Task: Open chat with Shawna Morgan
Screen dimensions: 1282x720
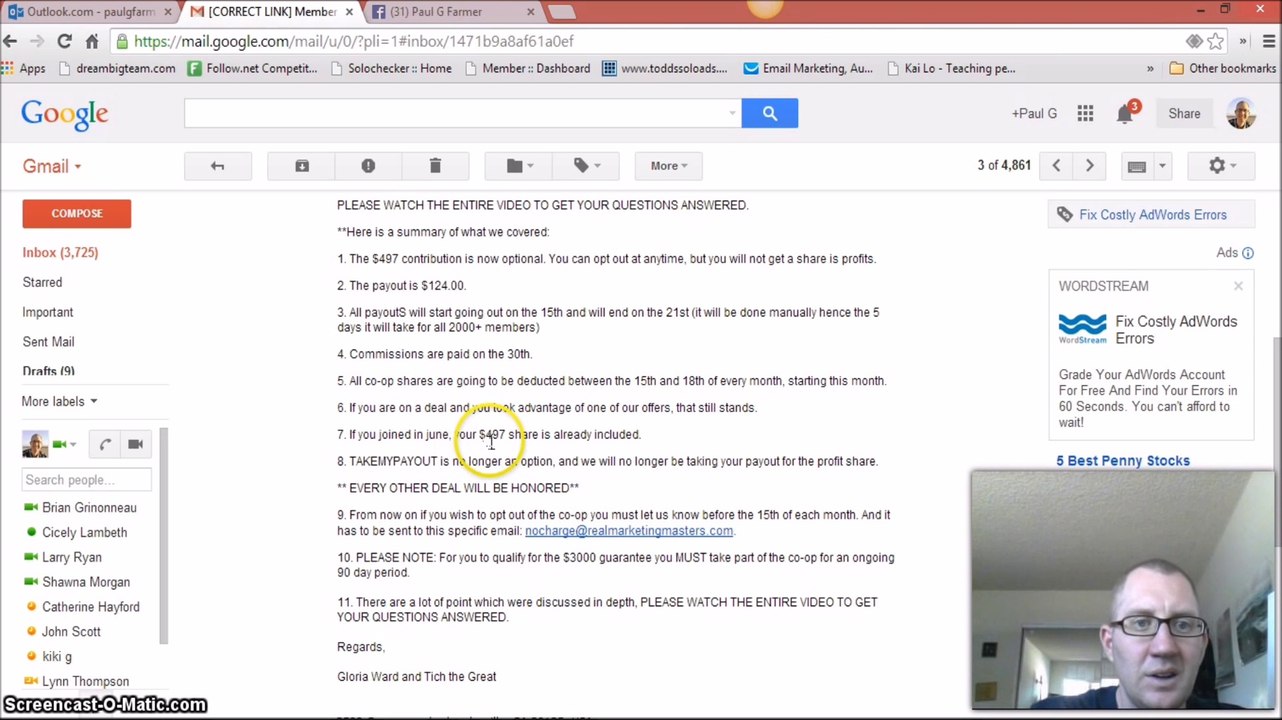Action: click(86, 582)
